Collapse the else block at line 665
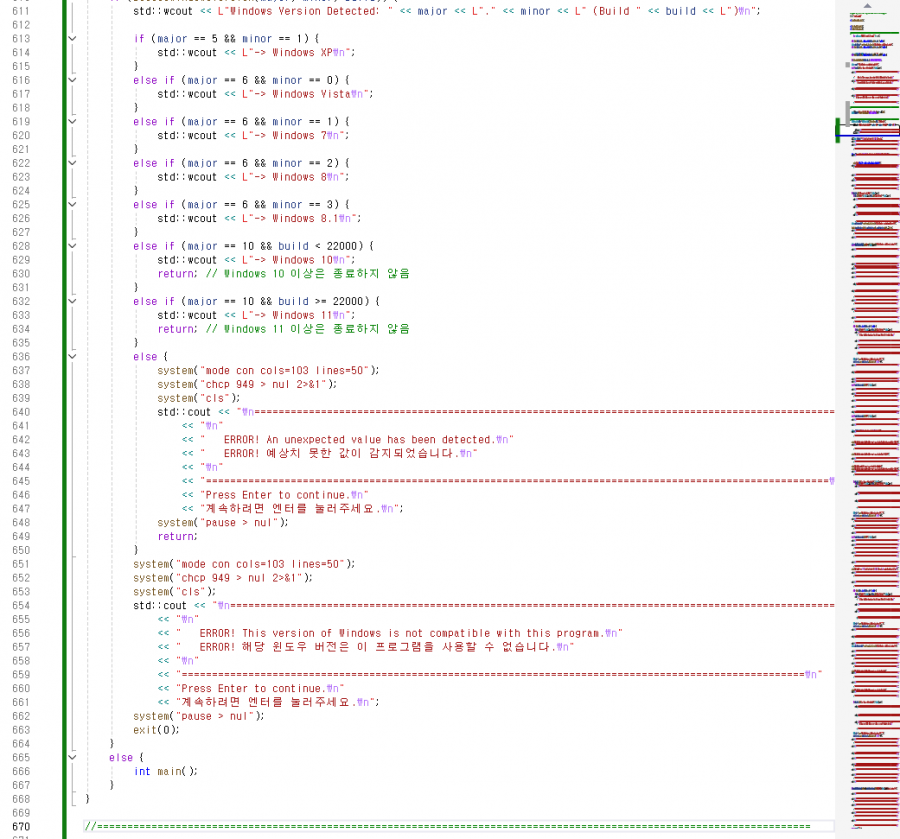 click(72, 758)
